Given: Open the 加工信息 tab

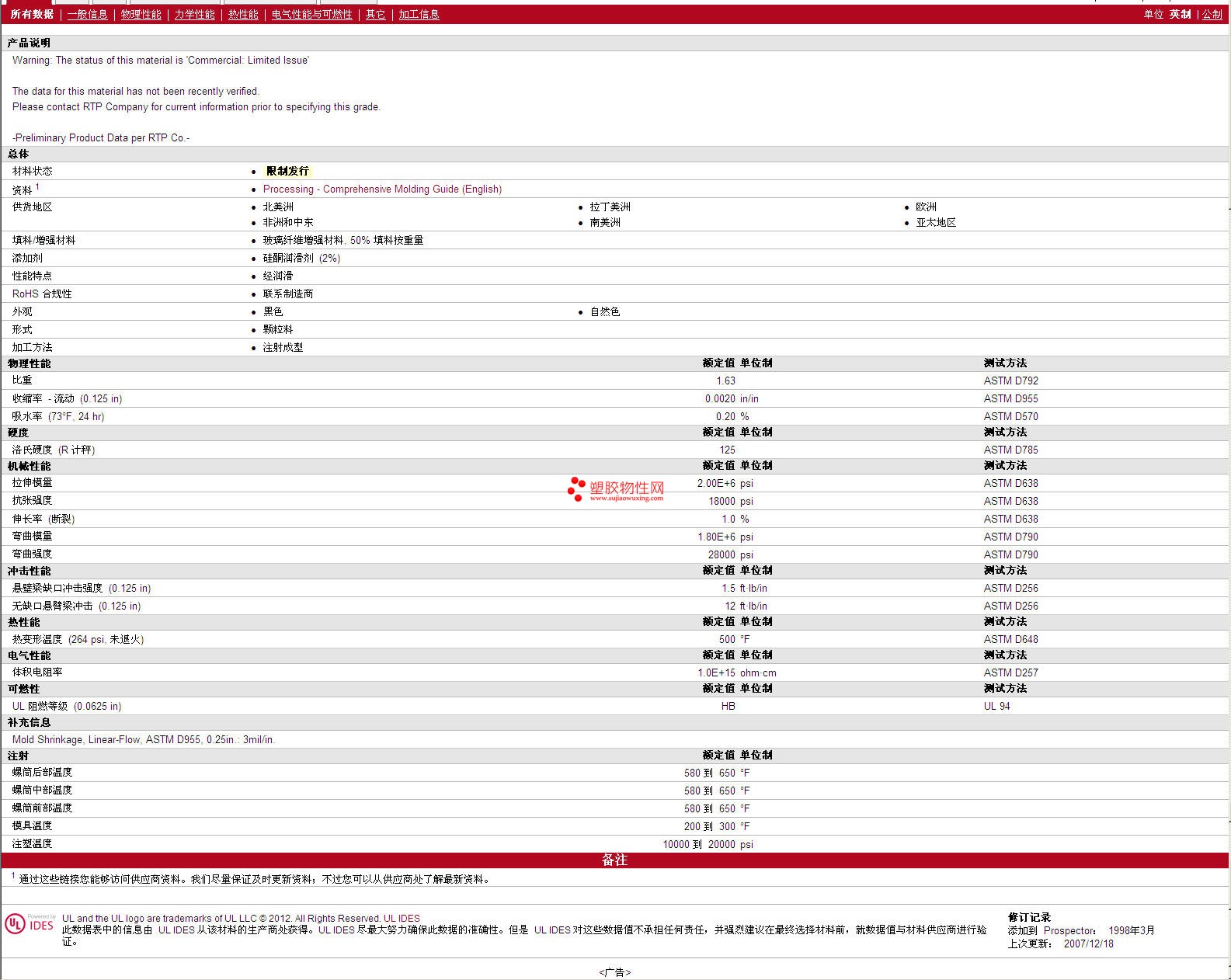Looking at the screenshot, I should point(419,14).
